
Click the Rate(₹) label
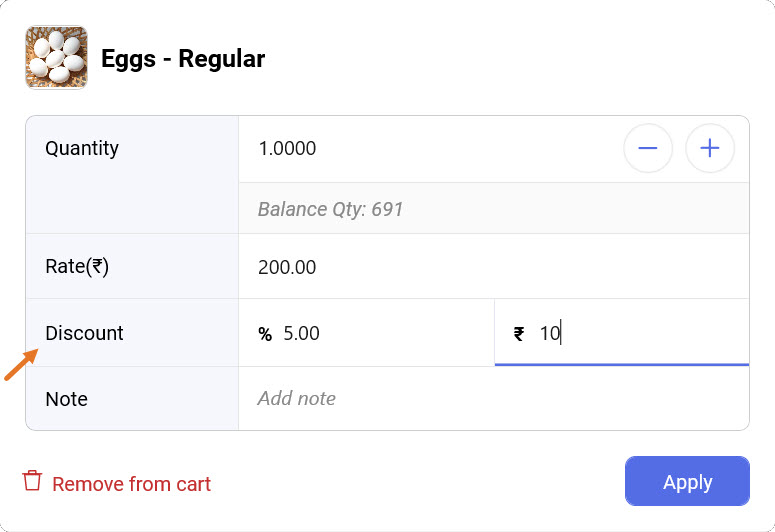77,267
